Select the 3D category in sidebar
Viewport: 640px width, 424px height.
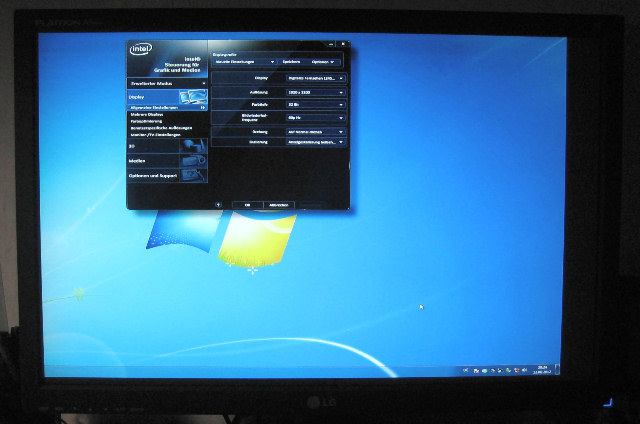(167, 146)
